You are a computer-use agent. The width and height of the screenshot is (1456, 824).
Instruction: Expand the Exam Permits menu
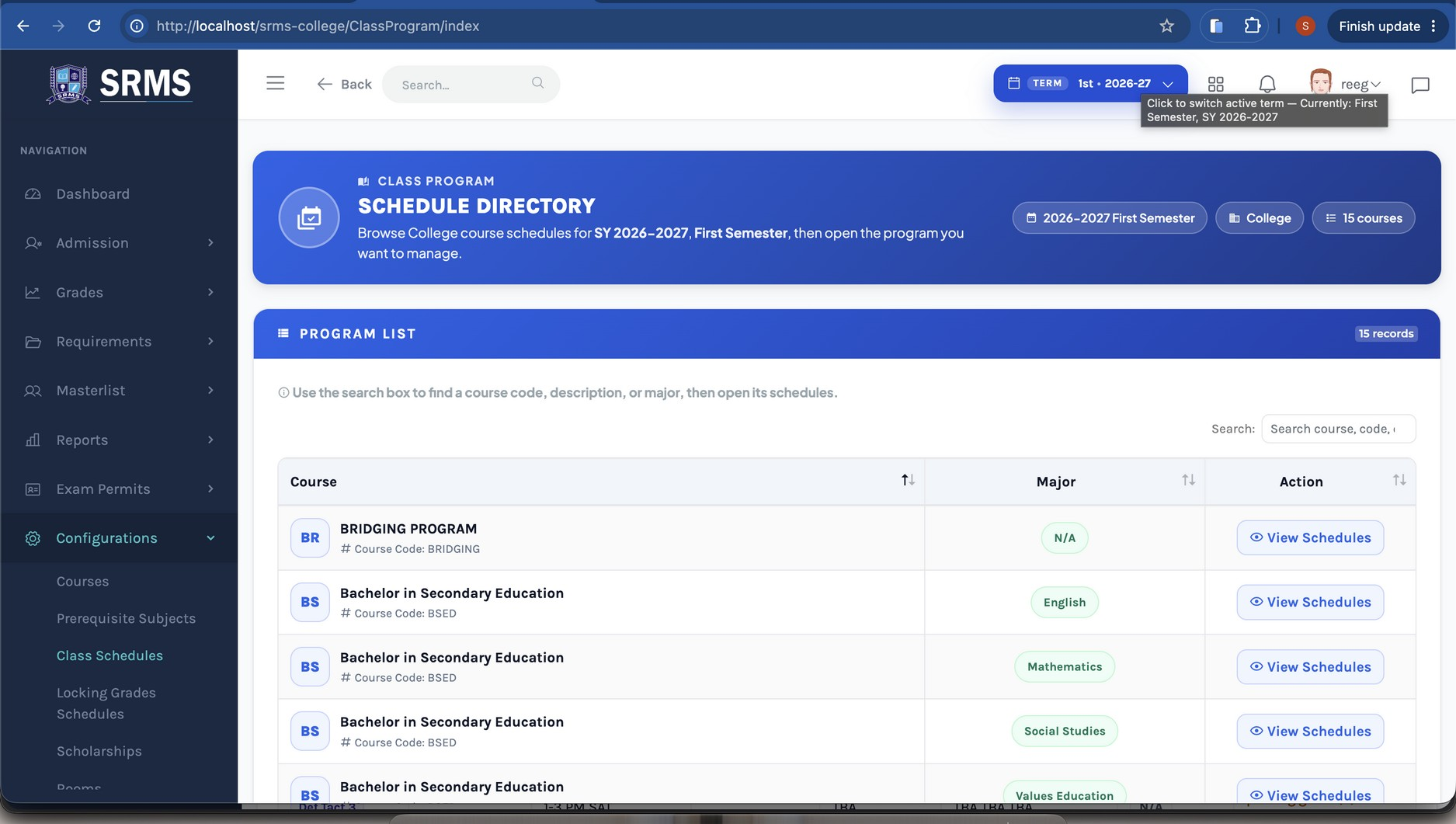119,489
